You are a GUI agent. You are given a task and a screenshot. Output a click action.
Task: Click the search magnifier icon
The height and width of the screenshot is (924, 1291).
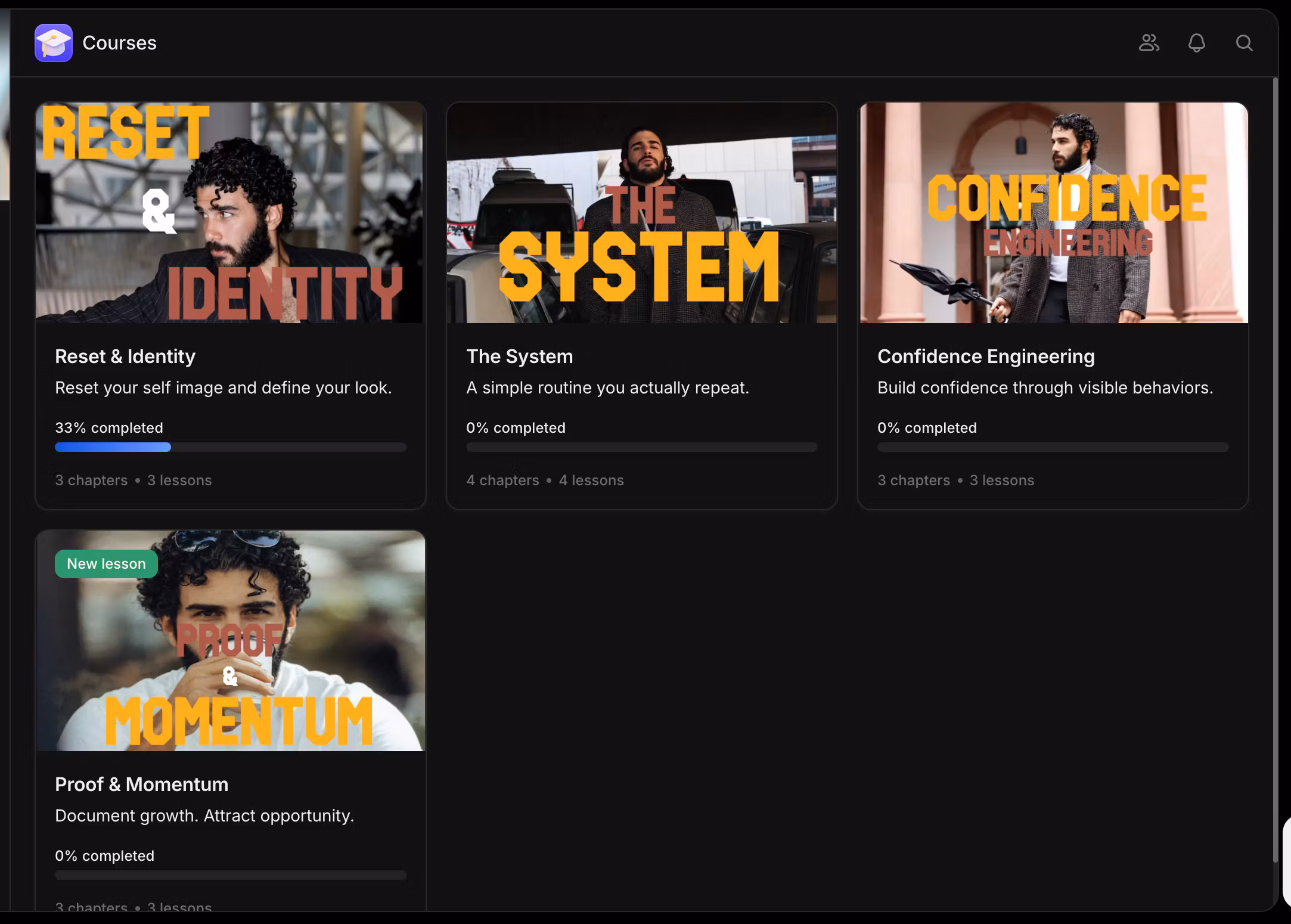tap(1244, 43)
